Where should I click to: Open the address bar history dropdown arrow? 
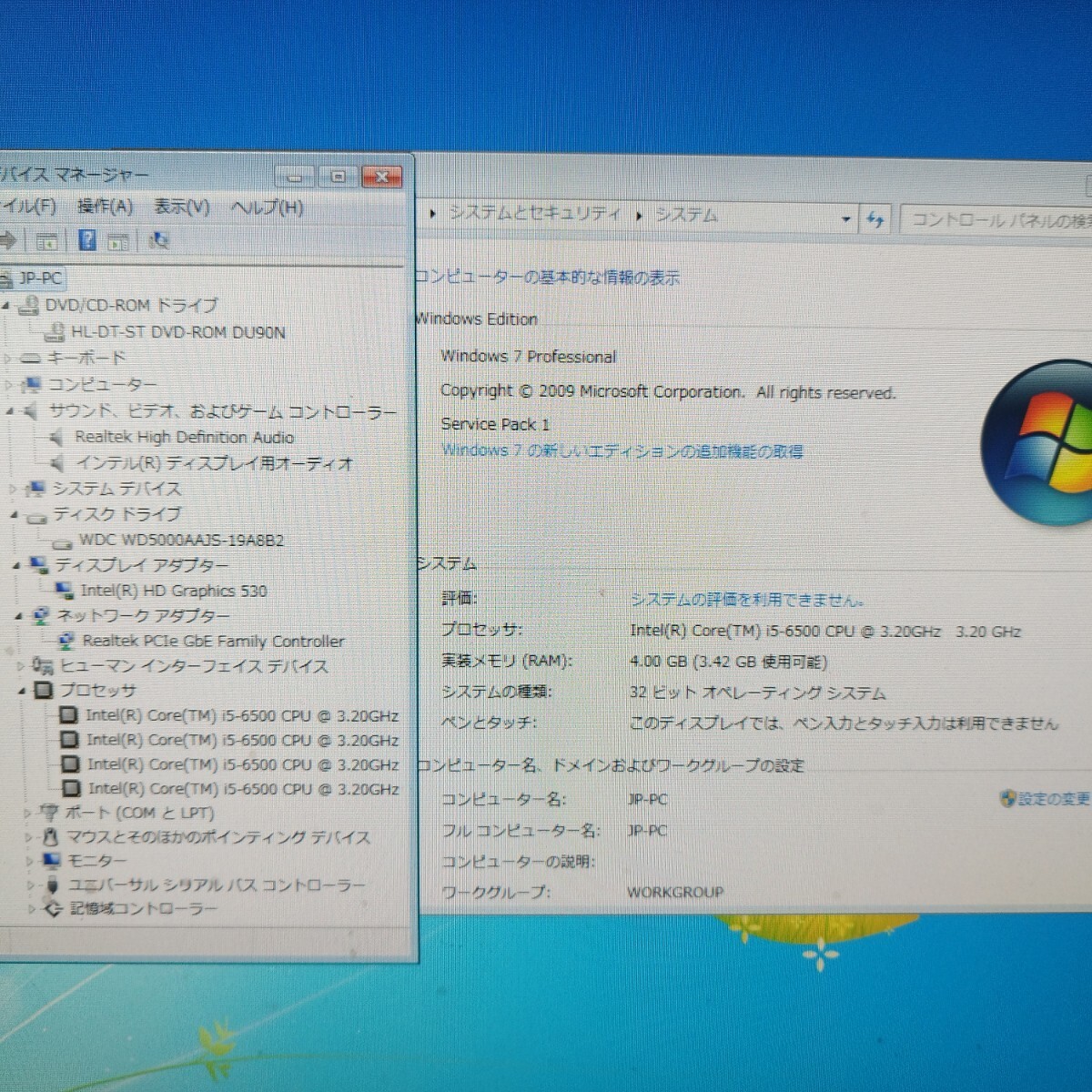tap(846, 218)
